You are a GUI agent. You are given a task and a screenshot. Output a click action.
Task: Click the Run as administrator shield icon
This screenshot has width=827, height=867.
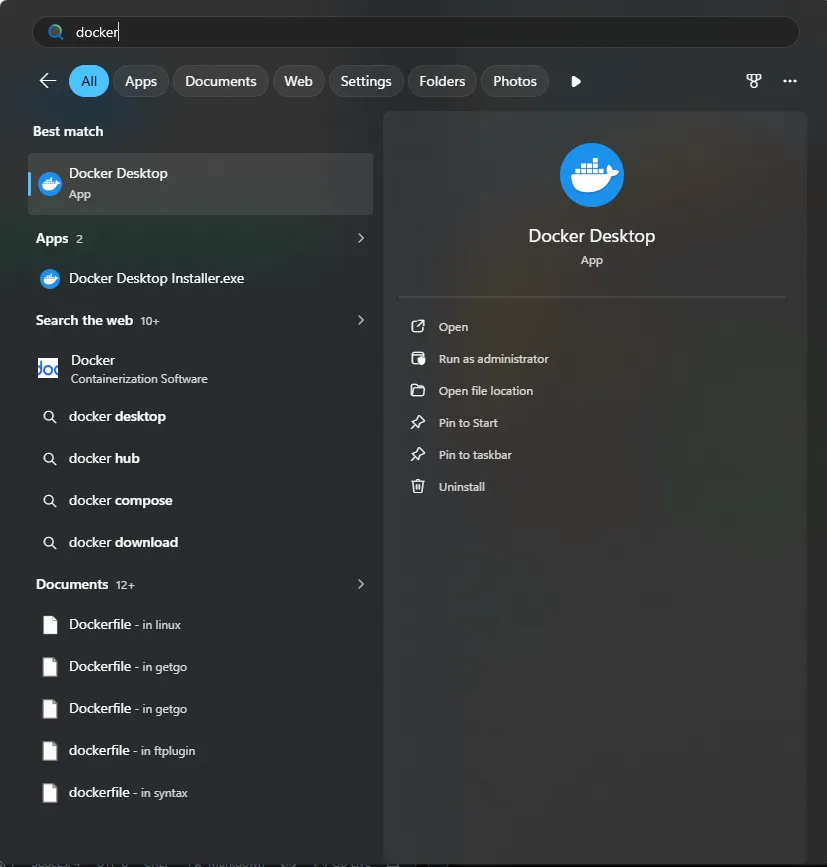[x=418, y=358]
